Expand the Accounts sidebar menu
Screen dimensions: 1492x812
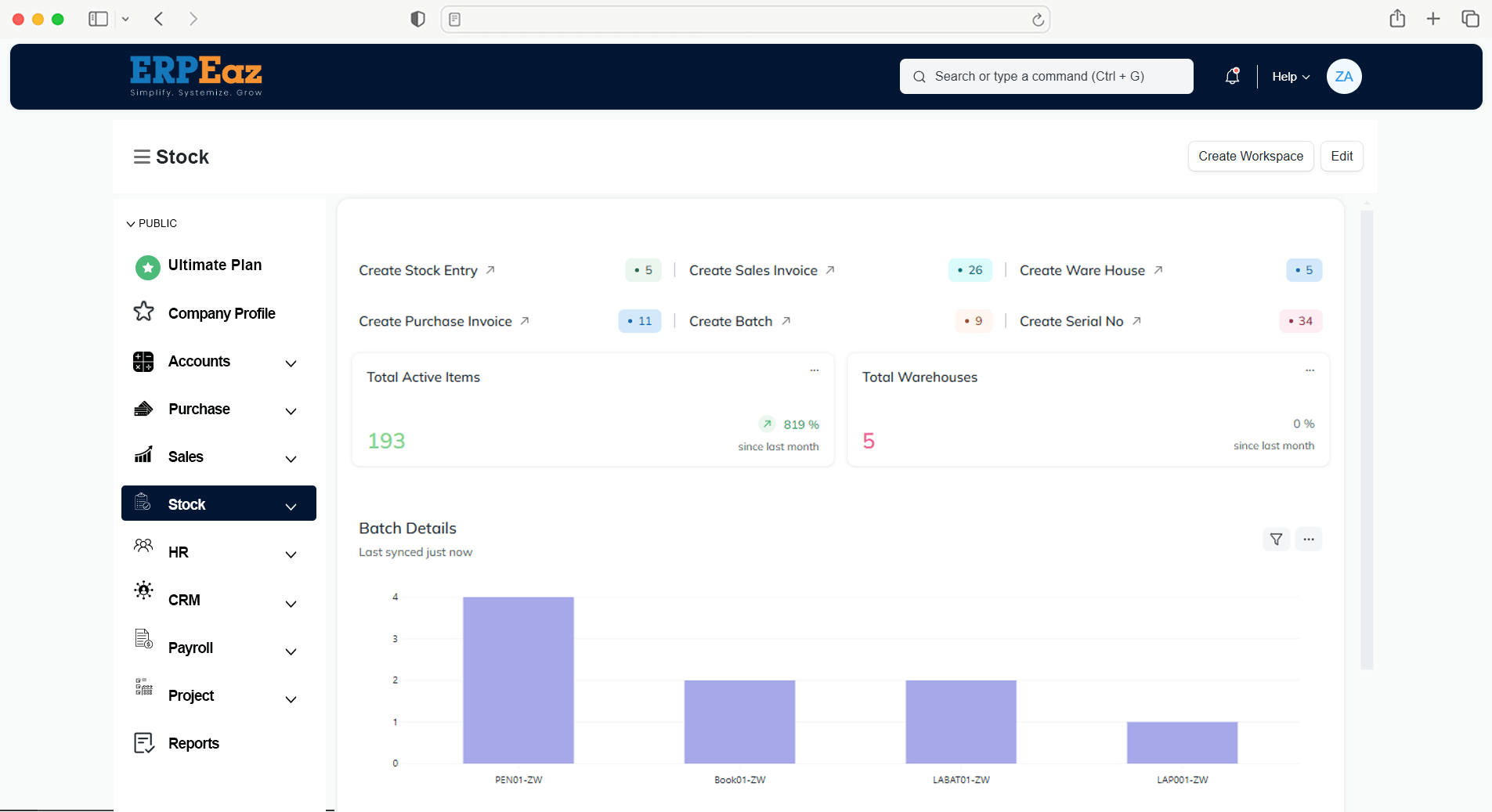point(291,363)
